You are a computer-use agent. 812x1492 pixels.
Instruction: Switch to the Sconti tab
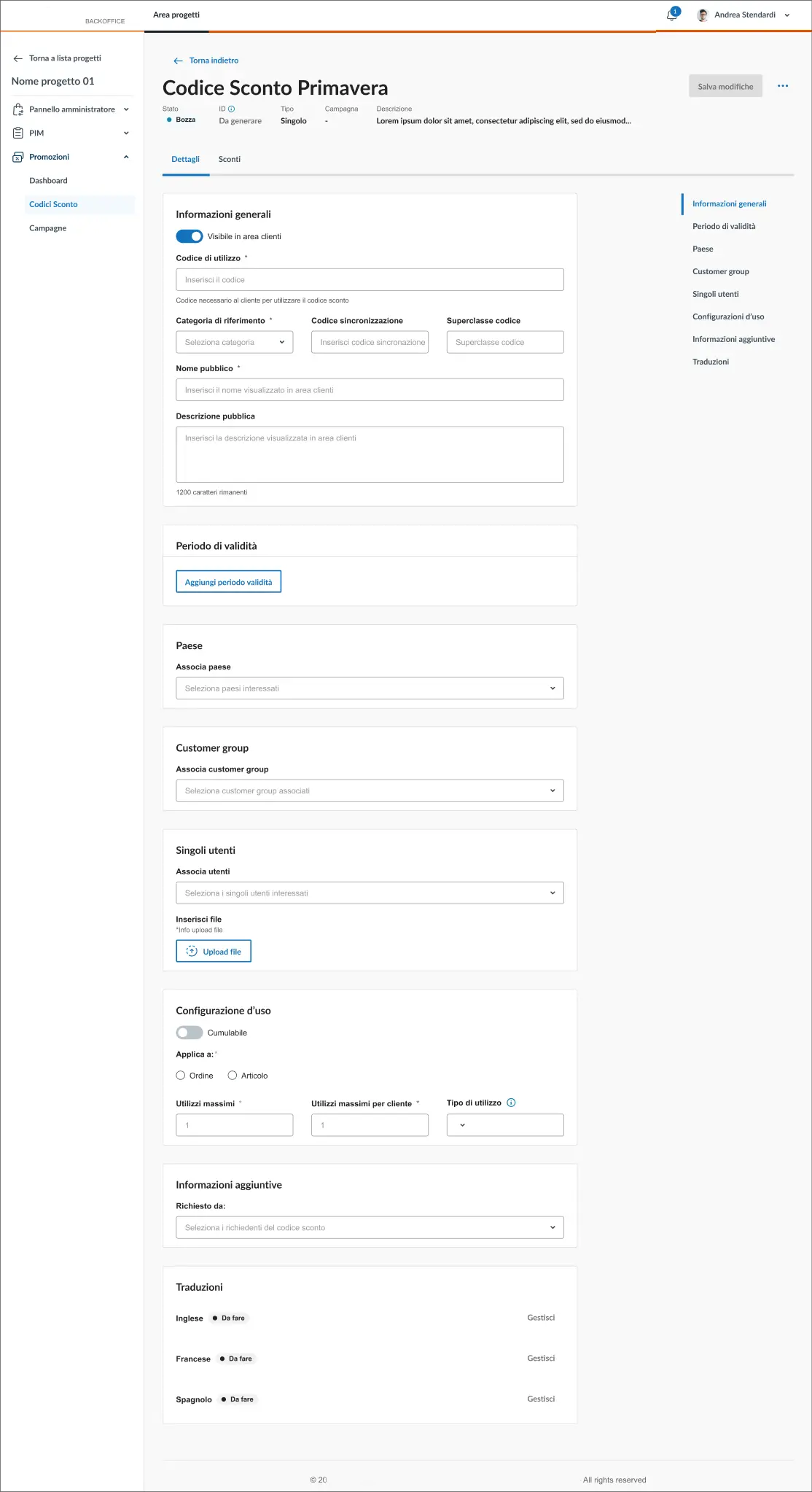[230, 159]
